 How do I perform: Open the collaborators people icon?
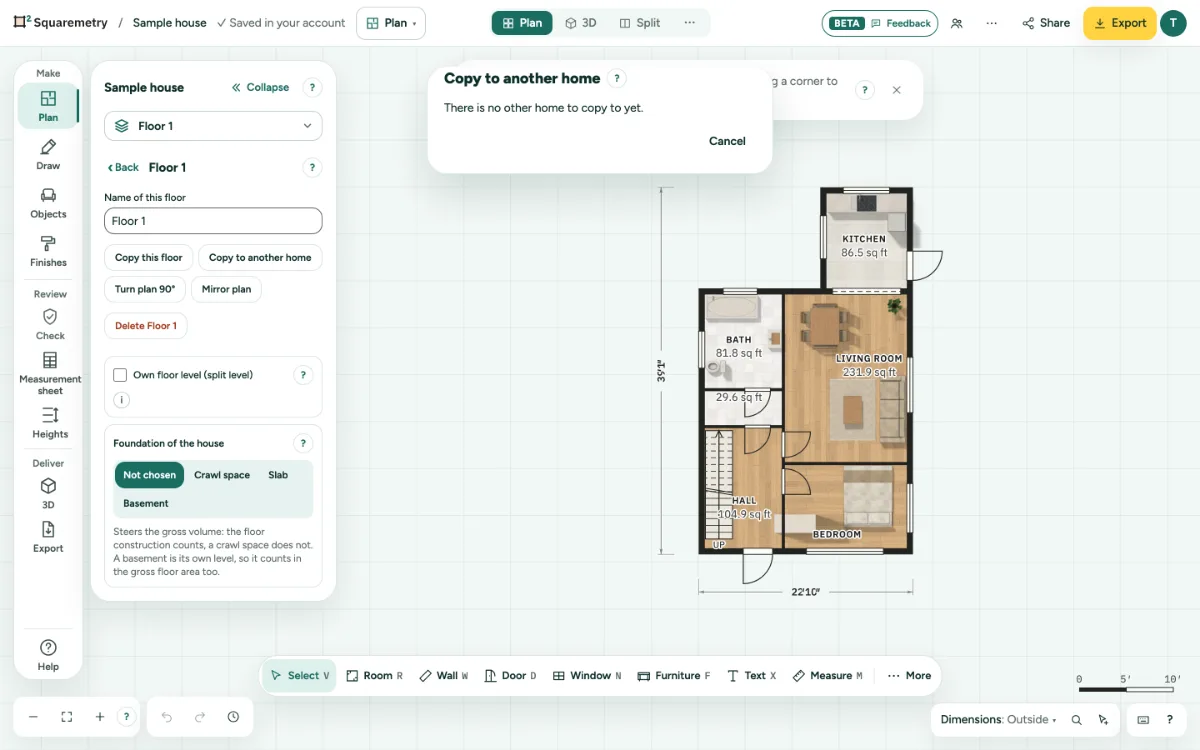pos(957,23)
